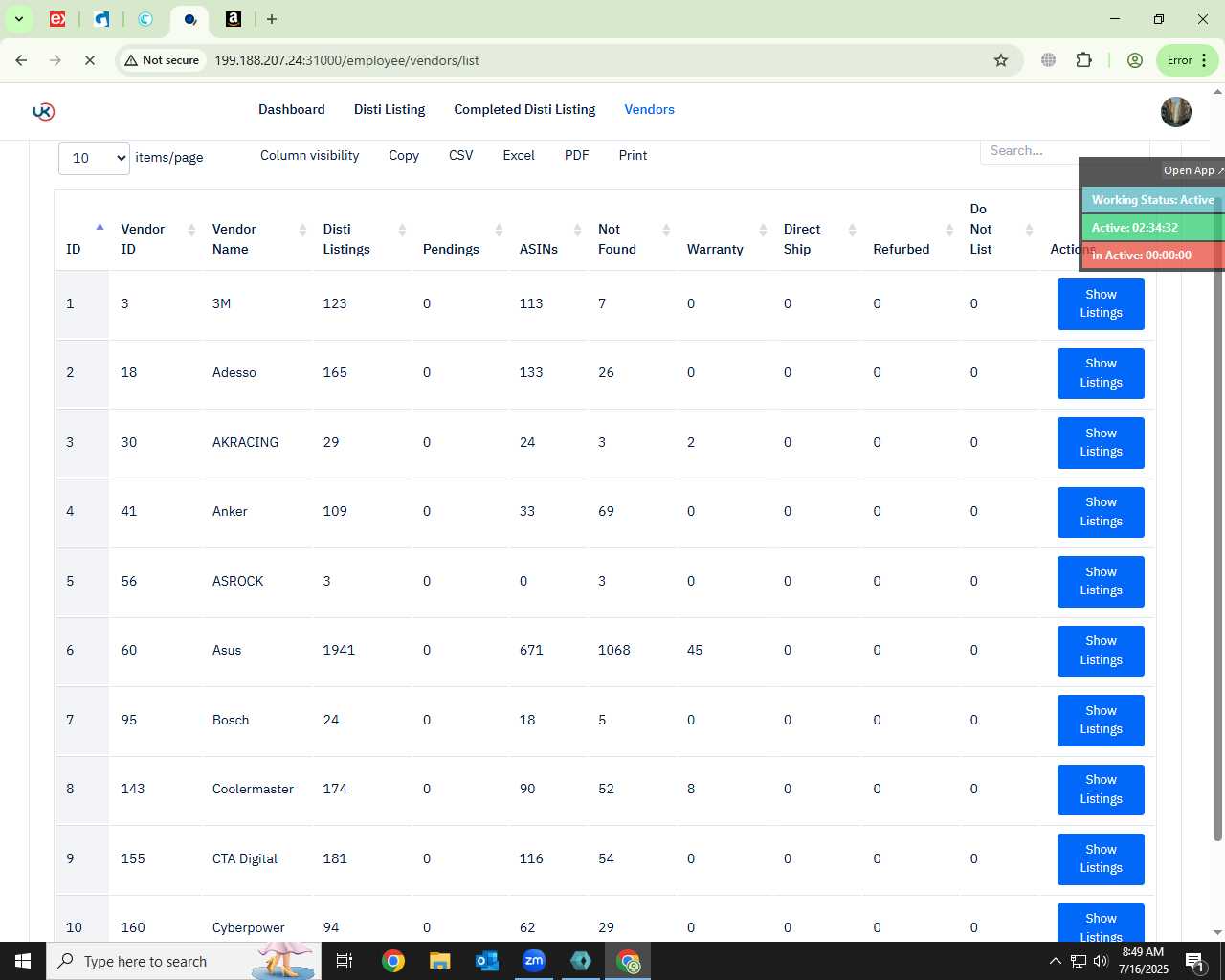Open the Chrome profile icon
Screen dimensions: 1225x980
pyautogui.click(x=1135, y=60)
